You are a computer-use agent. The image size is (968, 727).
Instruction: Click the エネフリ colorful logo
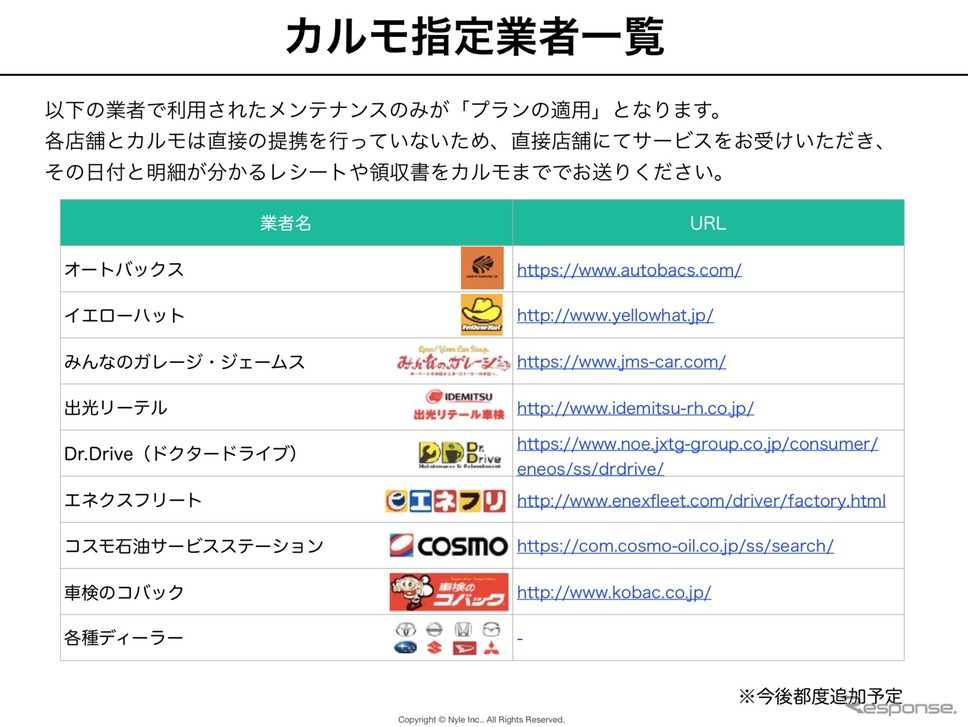click(x=445, y=501)
